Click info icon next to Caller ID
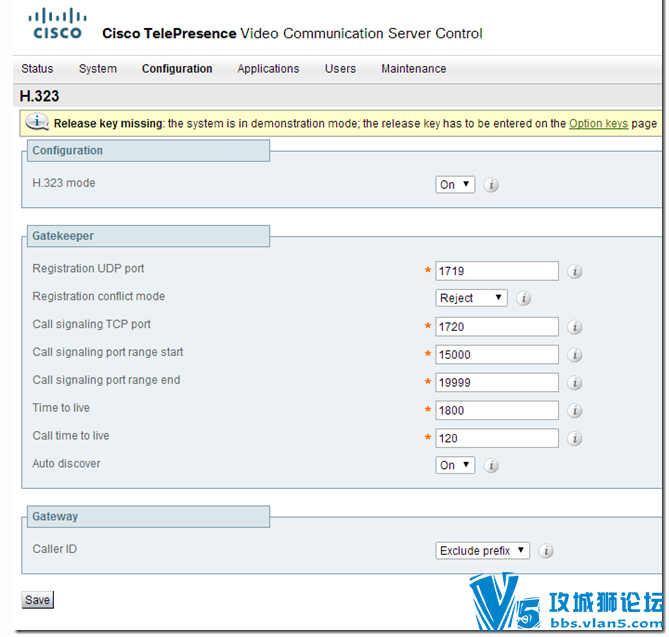Viewport: 669px width, 637px height. pos(546,551)
